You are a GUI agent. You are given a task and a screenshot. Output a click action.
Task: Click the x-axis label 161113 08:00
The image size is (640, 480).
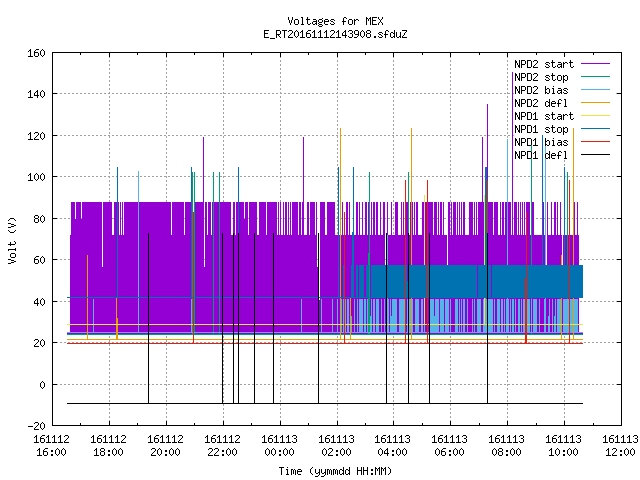(x=507, y=446)
